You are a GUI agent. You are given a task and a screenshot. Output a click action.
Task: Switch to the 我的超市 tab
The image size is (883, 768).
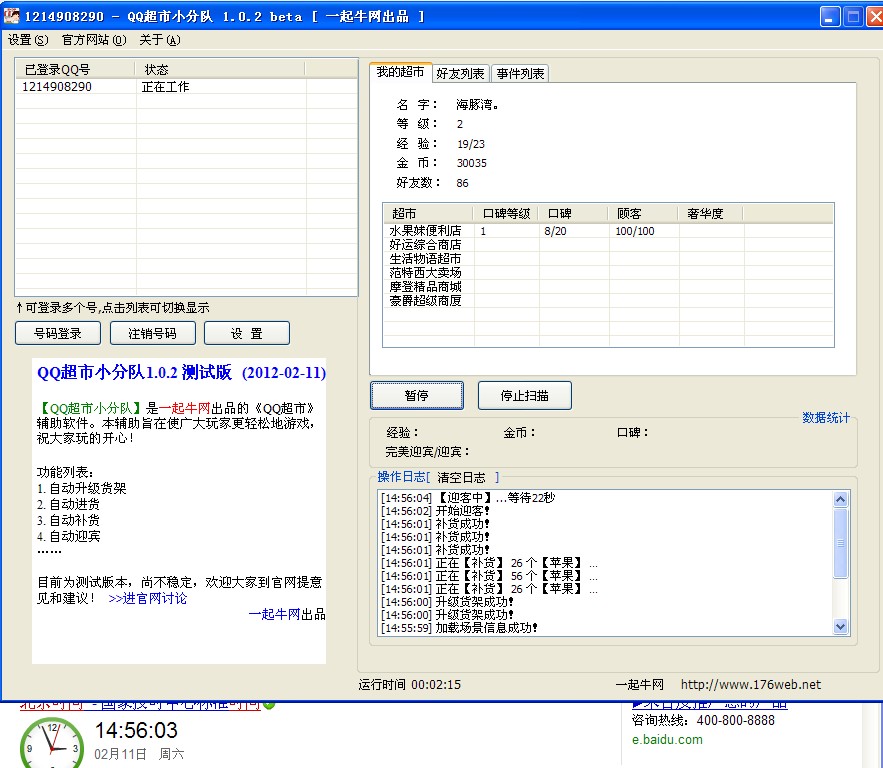pyautogui.click(x=400, y=72)
